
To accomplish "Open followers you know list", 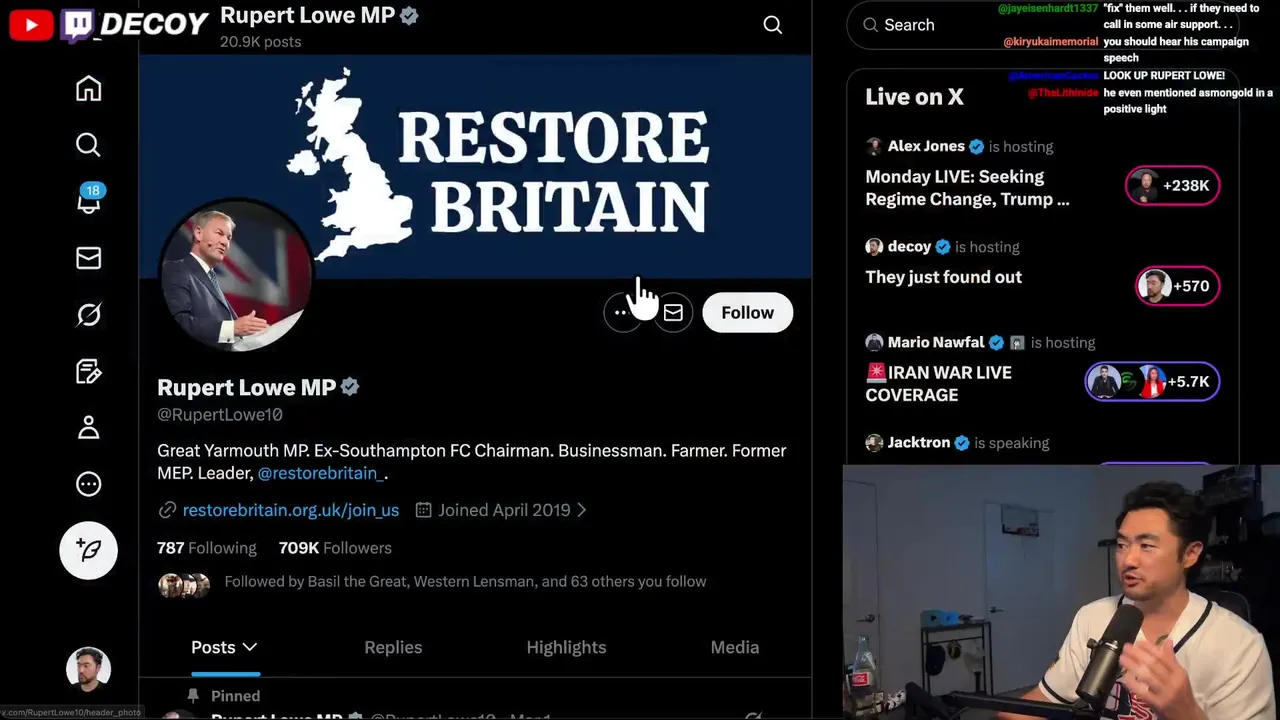I will 432,582.
